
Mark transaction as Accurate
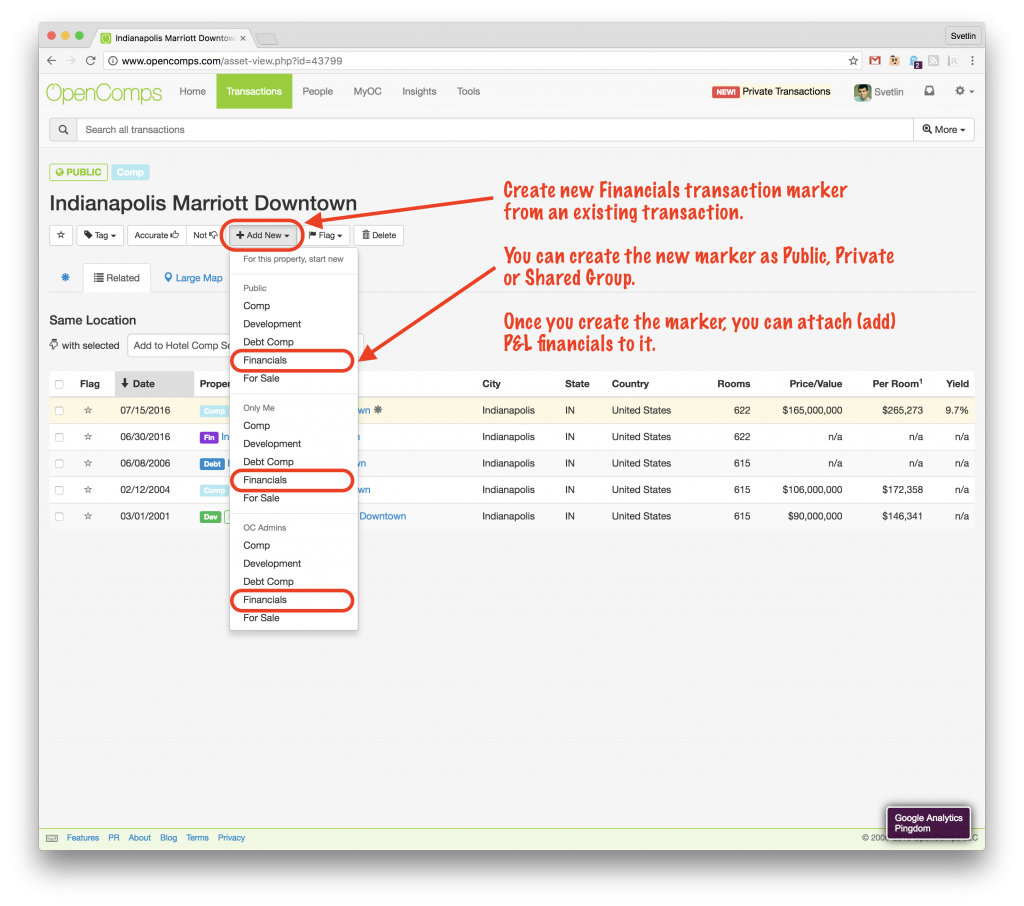[x=157, y=235]
